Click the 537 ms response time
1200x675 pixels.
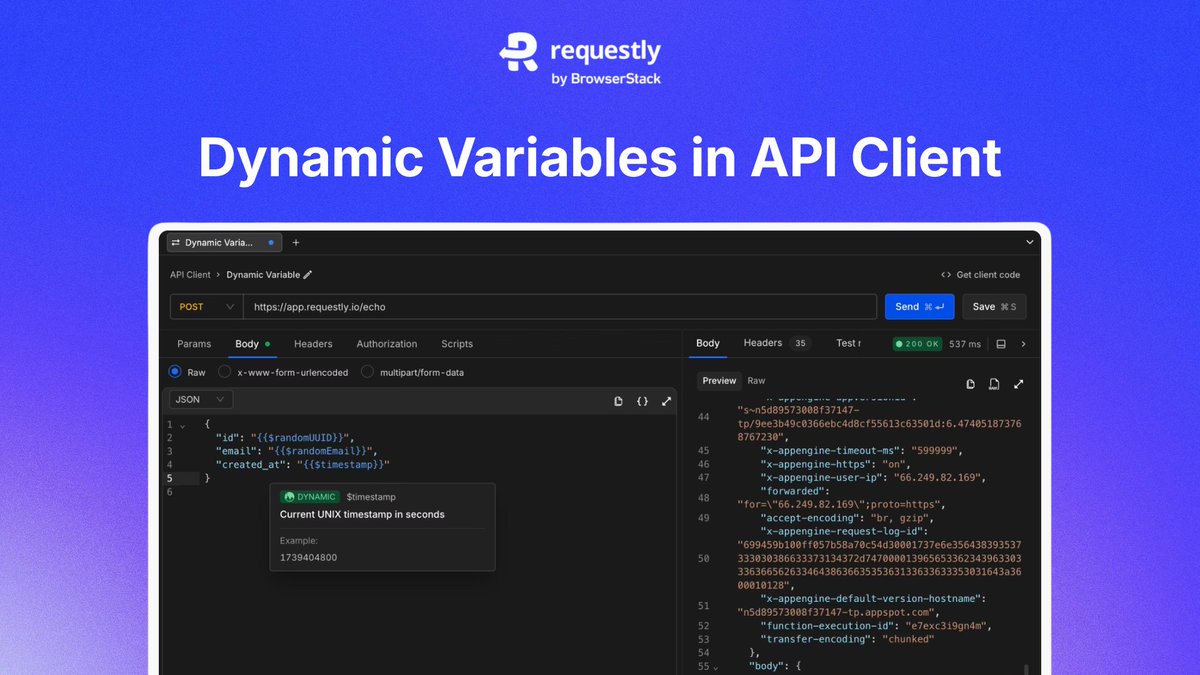point(966,344)
